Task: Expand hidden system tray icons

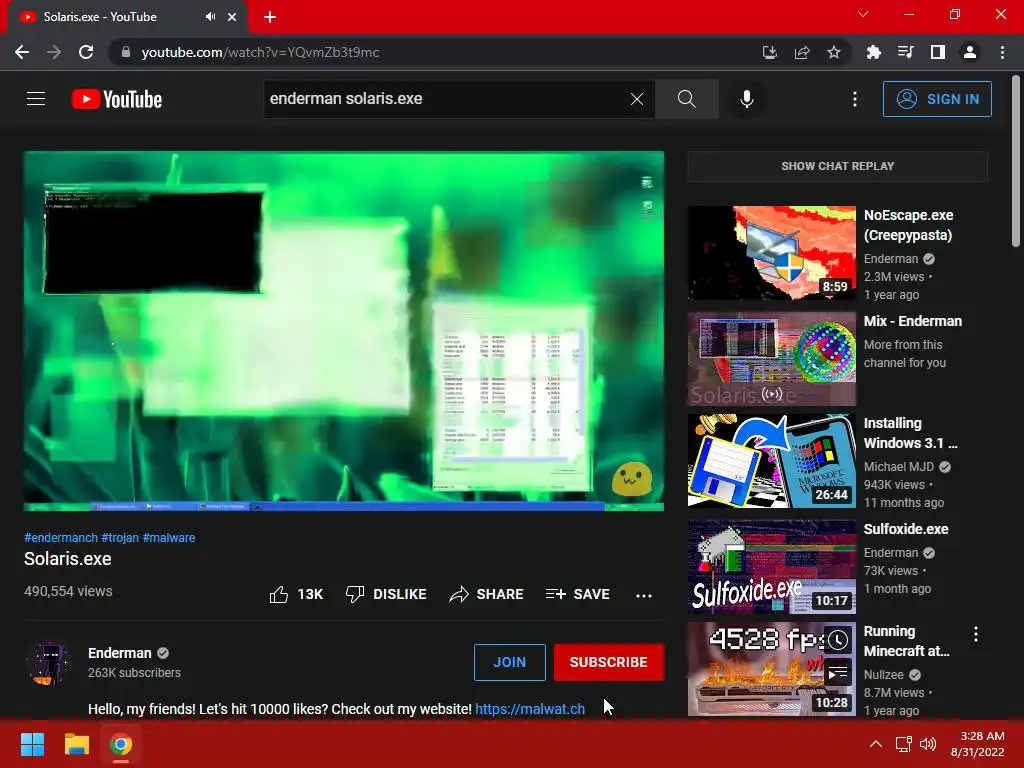Action: tap(876, 744)
